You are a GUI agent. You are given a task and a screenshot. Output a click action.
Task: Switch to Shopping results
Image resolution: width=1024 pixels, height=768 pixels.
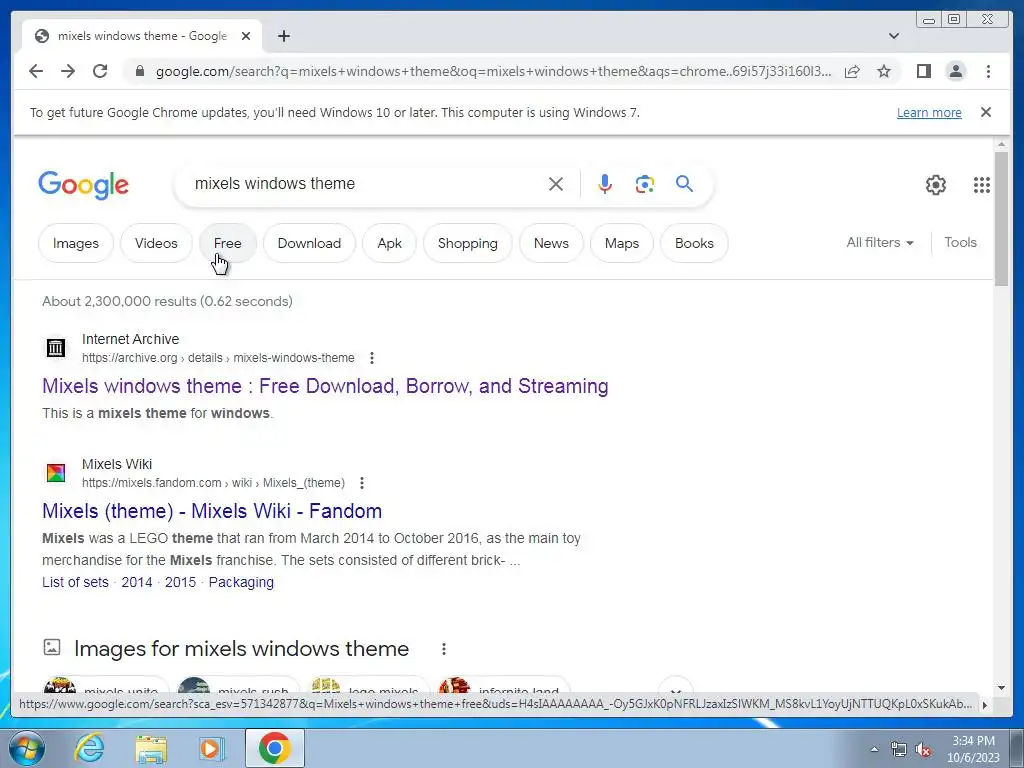[468, 243]
